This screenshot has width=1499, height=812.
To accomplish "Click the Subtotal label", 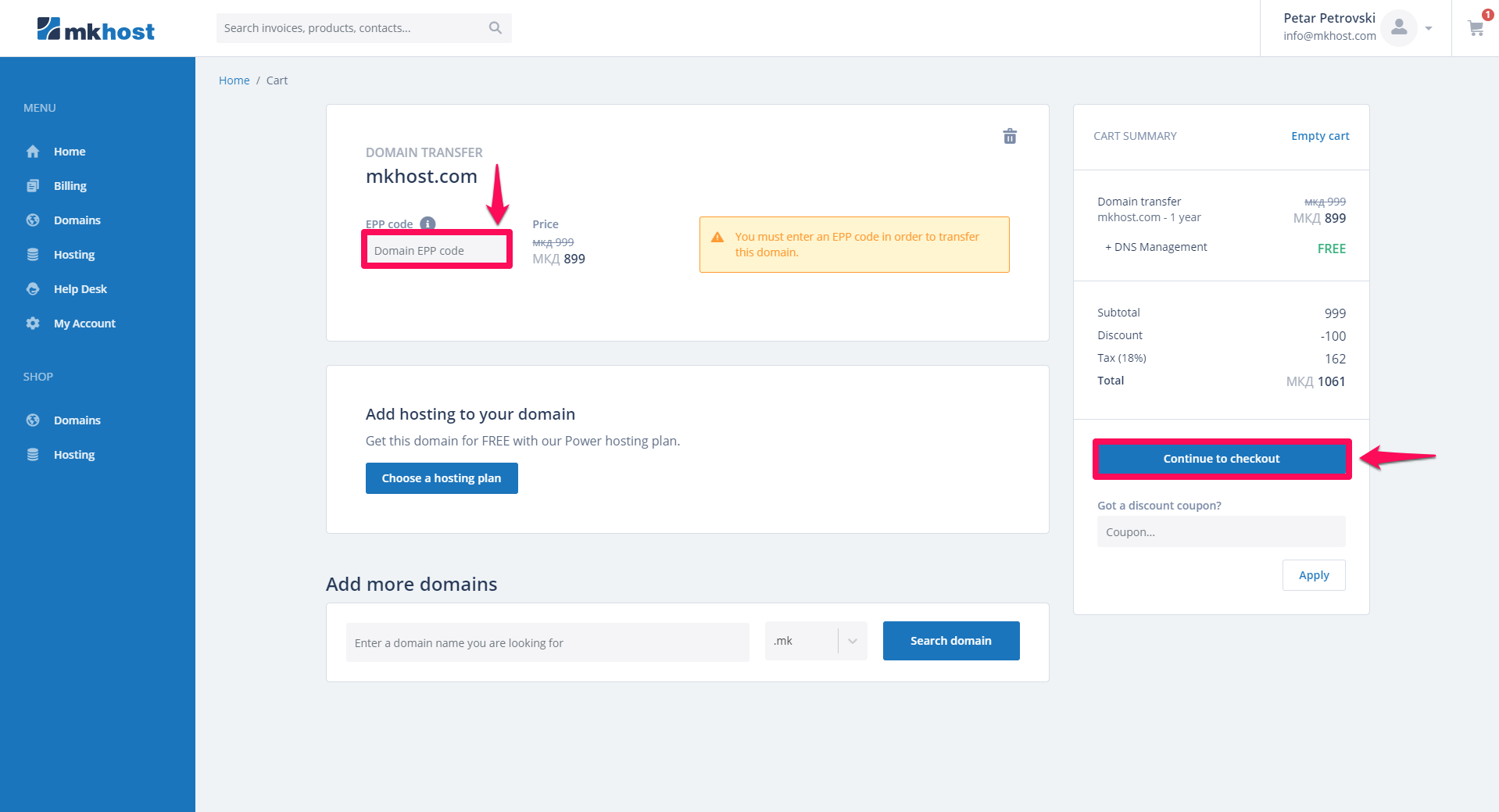I will [1118, 313].
